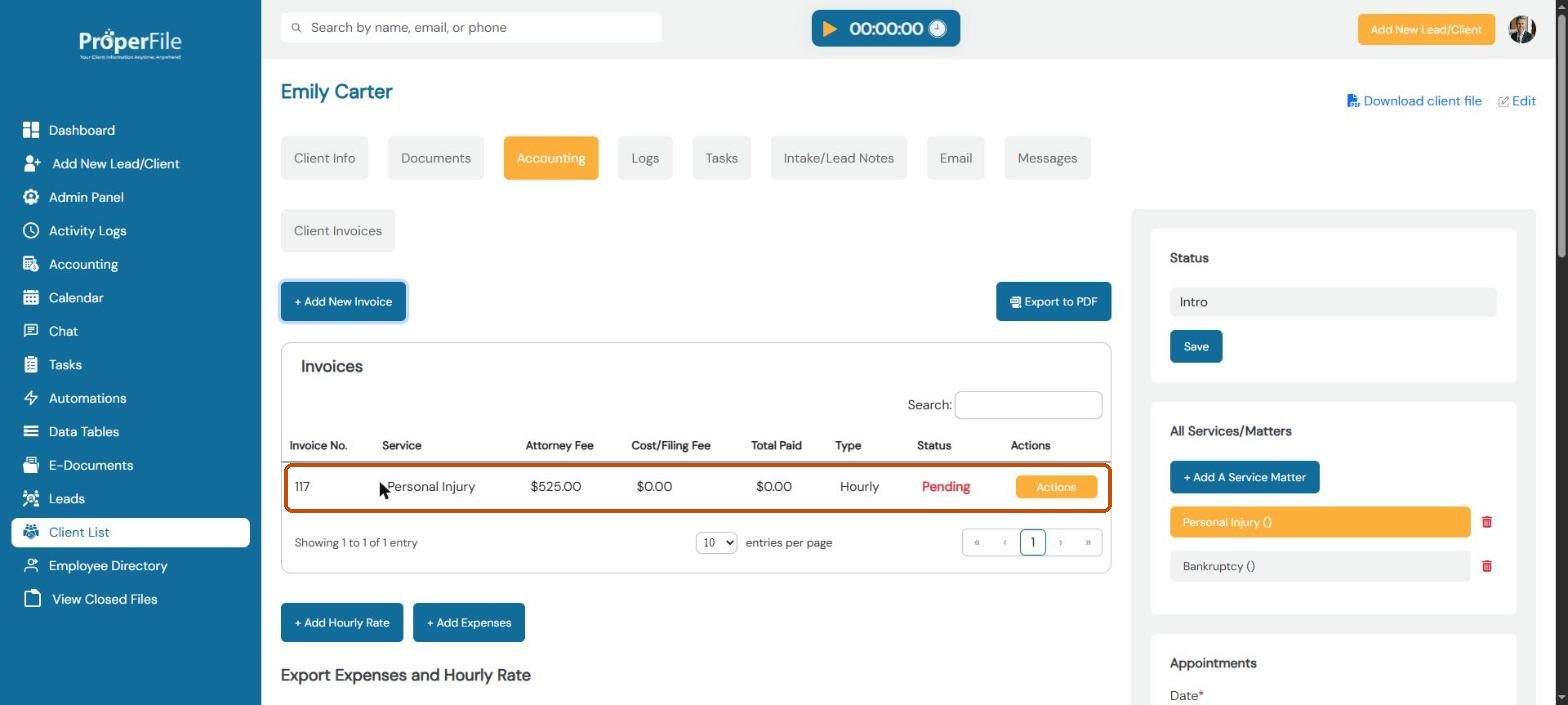
Task: Click the next page › pagination button
Action: [x=1060, y=542]
